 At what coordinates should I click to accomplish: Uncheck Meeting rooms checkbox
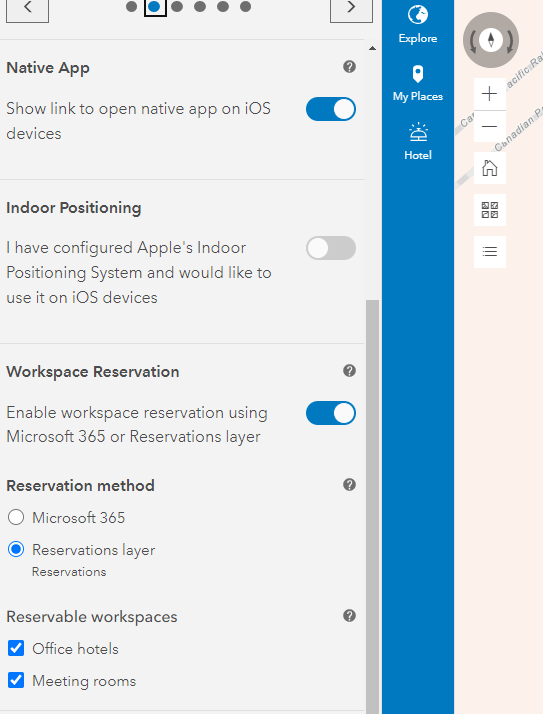click(16, 680)
